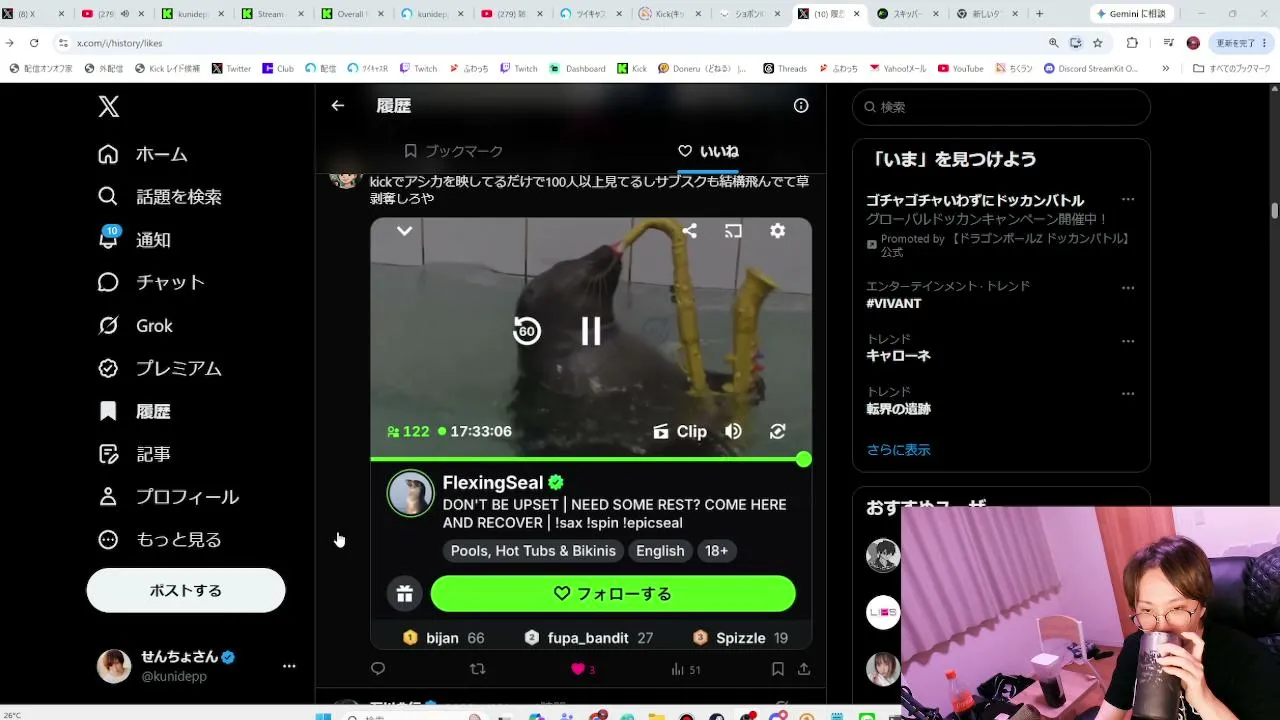1280x720 pixels.
Task: Select the いいね tab
Action: click(x=708, y=151)
